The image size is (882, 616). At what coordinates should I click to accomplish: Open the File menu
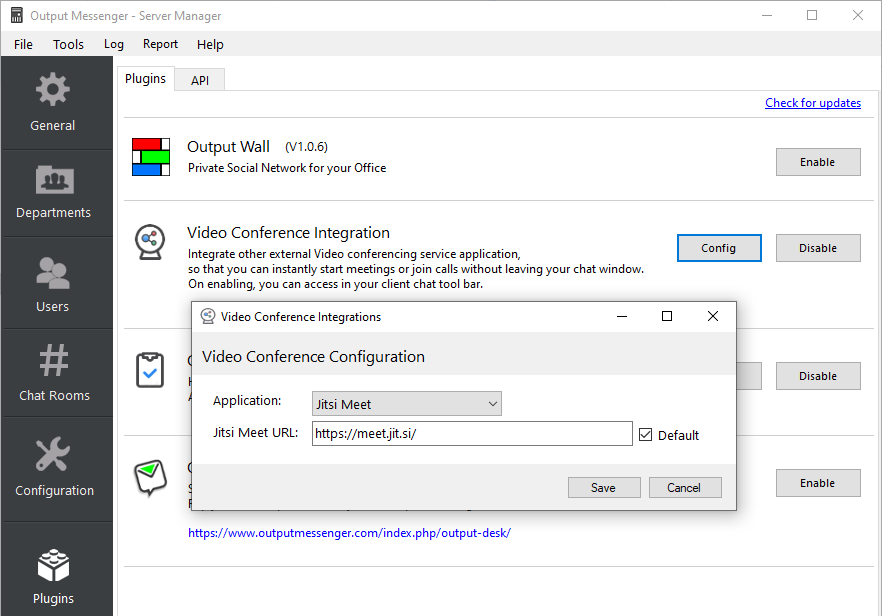coord(23,44)
